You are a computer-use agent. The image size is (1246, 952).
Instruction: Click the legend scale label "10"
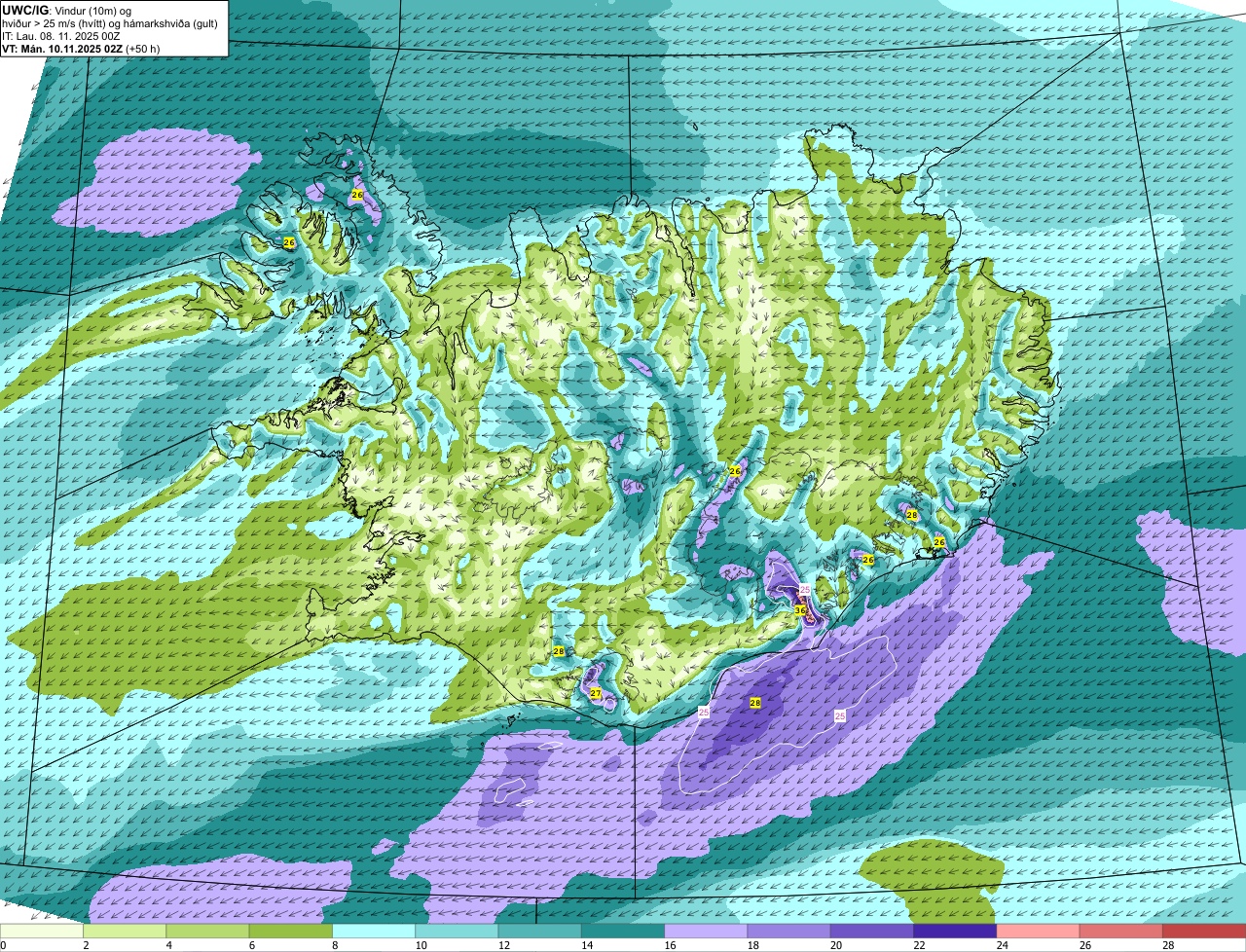[420, 945]
